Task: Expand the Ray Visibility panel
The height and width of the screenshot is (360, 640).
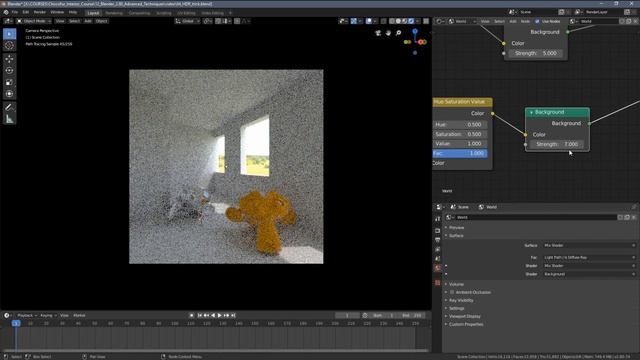Action: [461, 300]
